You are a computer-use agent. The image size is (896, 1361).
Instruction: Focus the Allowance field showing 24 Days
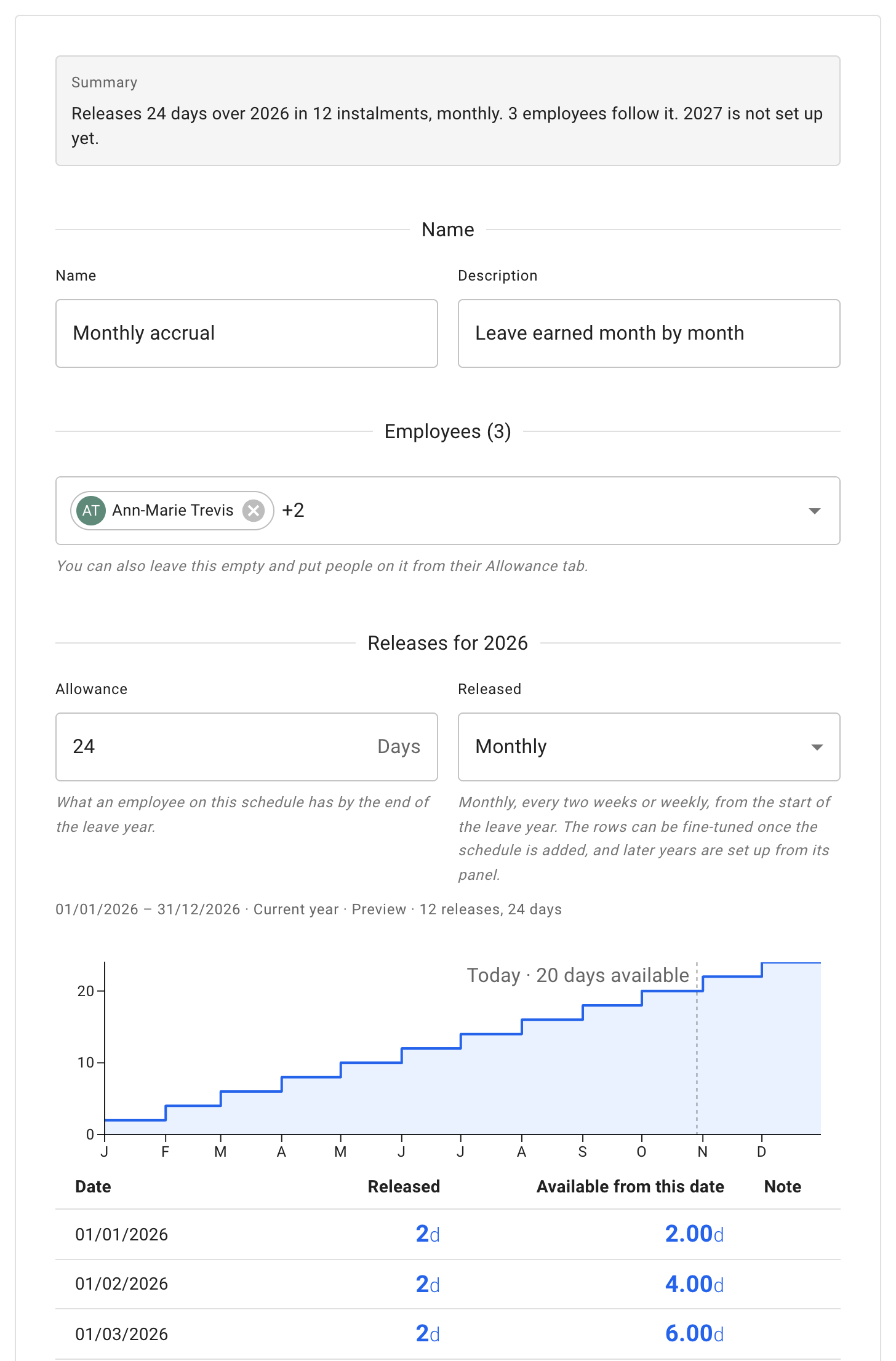click(x=247, y=747)
